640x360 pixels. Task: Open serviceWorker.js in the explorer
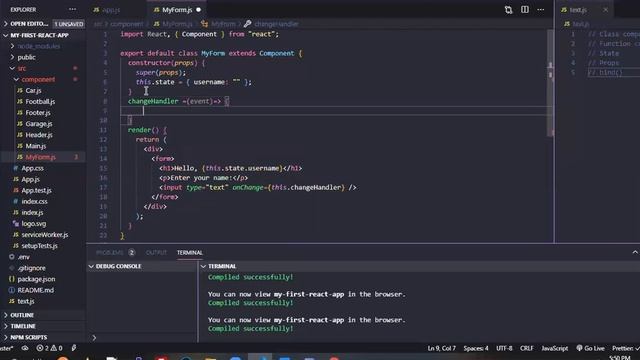[x=44, y=235]
